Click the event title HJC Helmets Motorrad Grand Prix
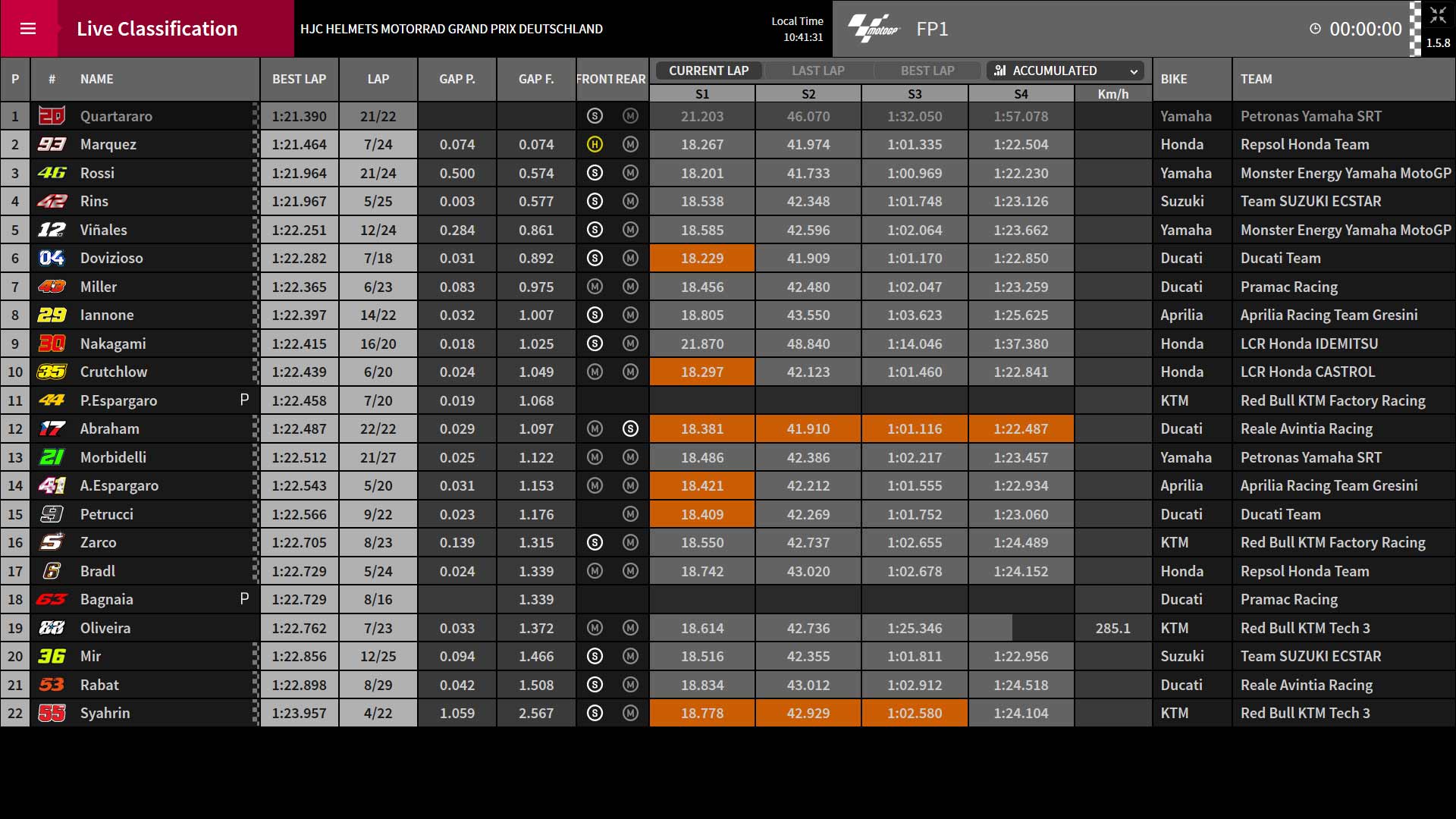This screenshot has width=1456, height=819. click(451, 29)
